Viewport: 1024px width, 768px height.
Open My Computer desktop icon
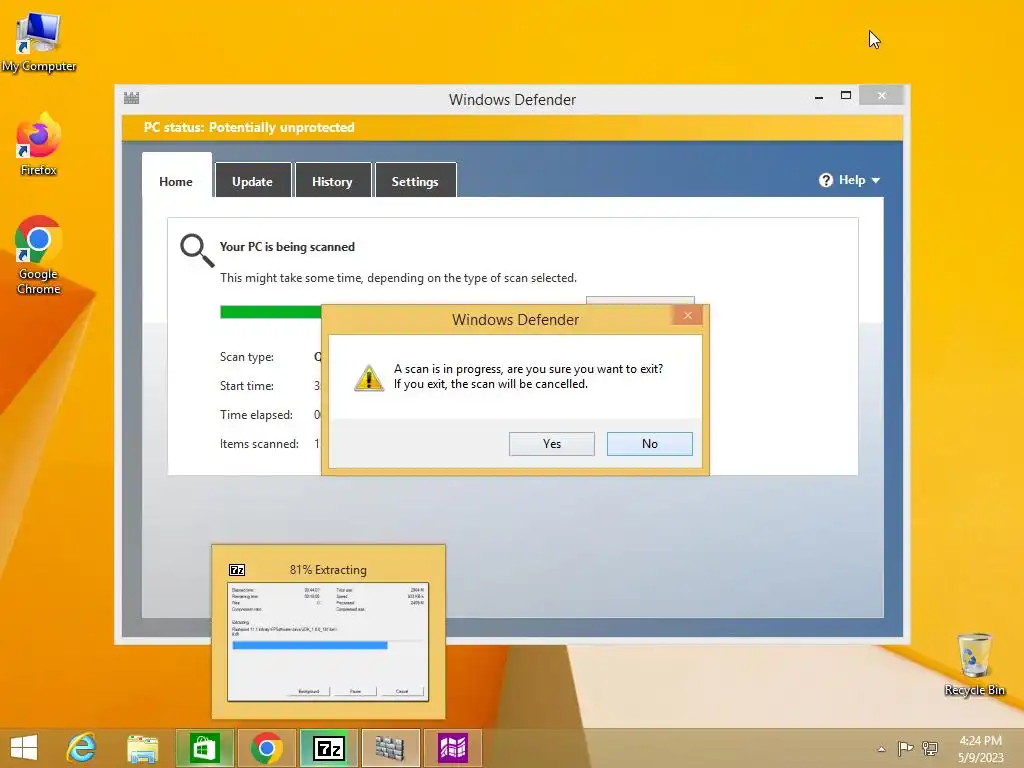[39, 42]
